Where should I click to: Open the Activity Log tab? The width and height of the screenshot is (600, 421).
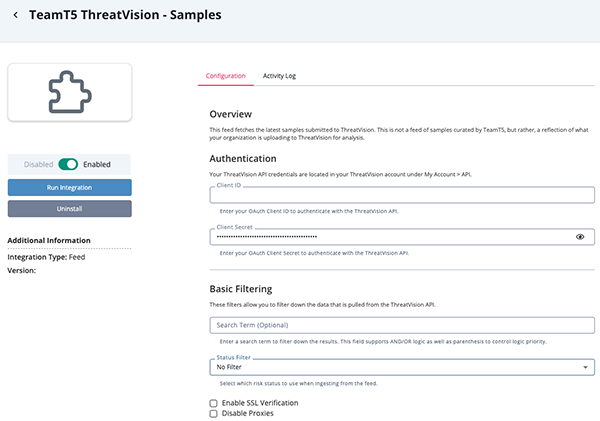(x=279, y=76)
